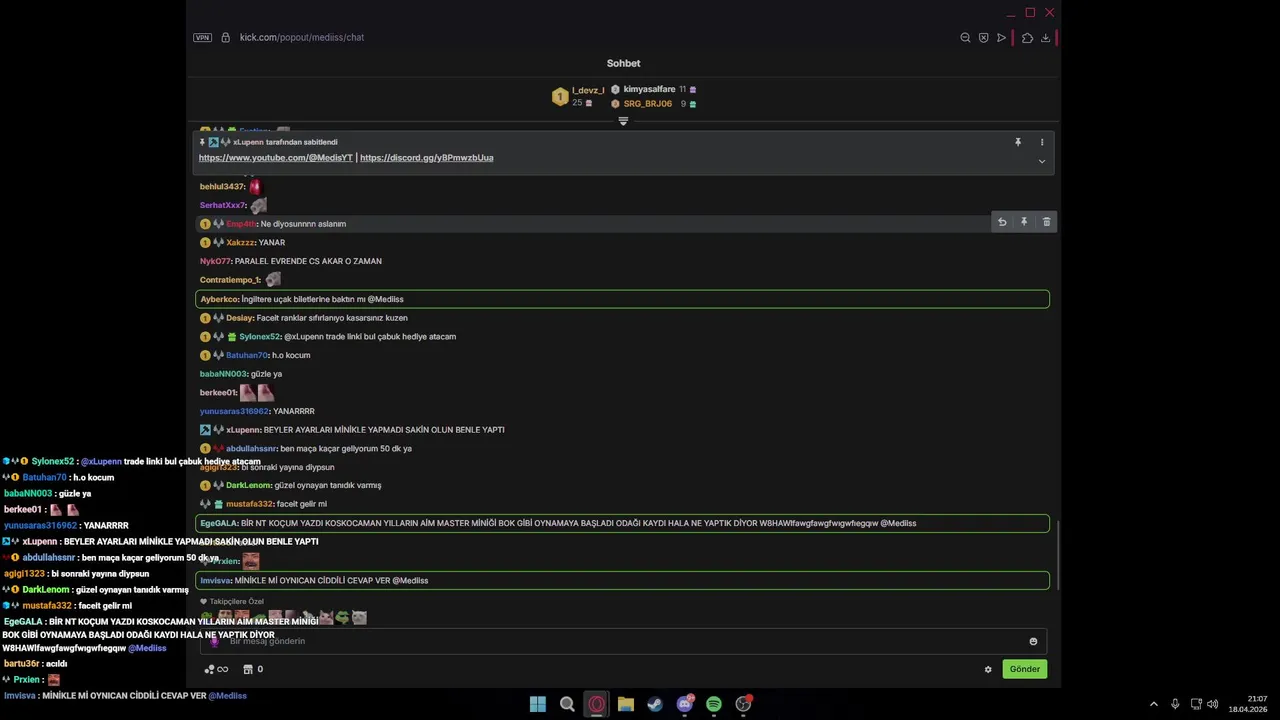Open the ad blocker shield icon
This screenshot has height=720, width=1280.
[x=983, y=38]
